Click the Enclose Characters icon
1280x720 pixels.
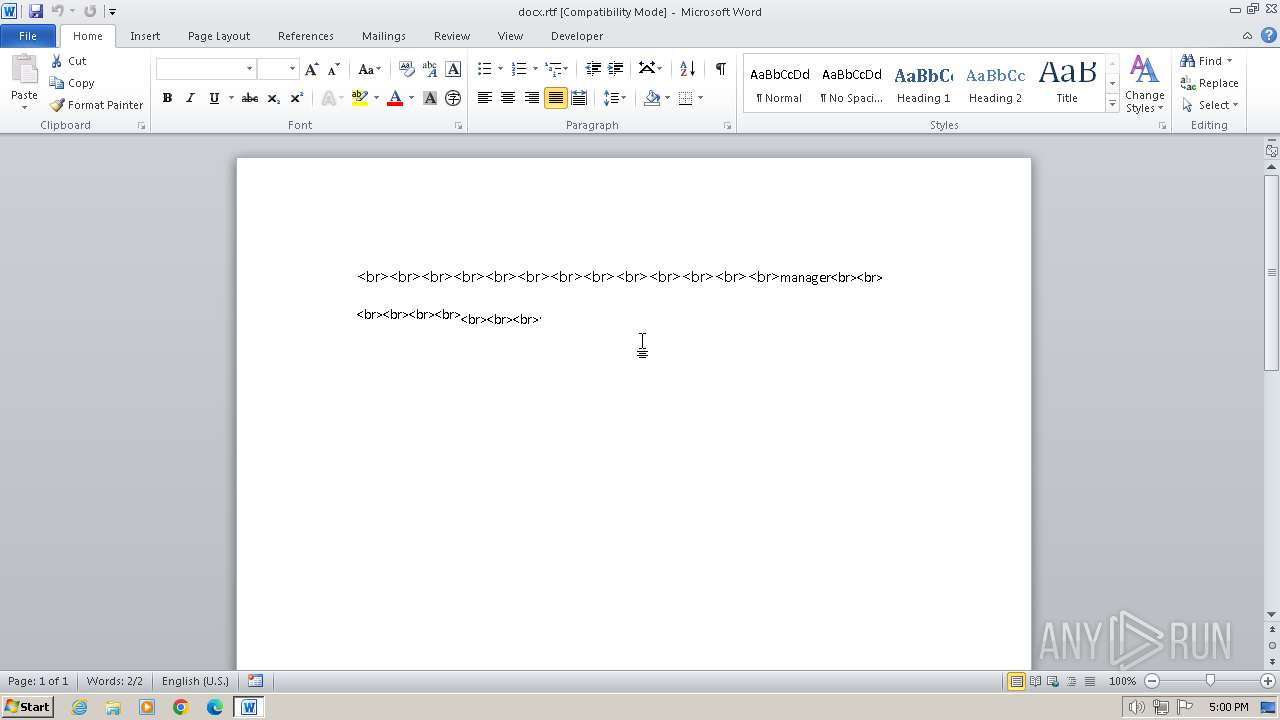tap(453, 98)
